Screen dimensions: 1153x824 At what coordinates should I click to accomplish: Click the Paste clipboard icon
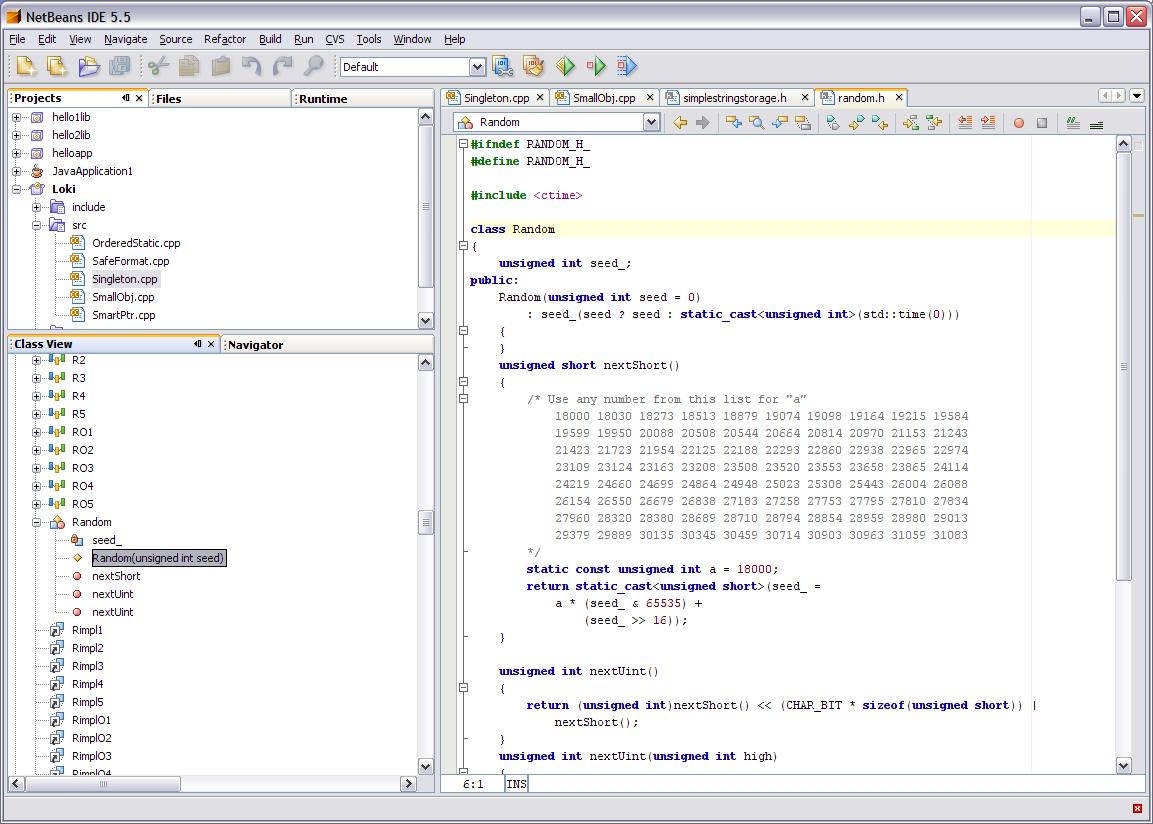pyautogui.click(x=221, y=66)
